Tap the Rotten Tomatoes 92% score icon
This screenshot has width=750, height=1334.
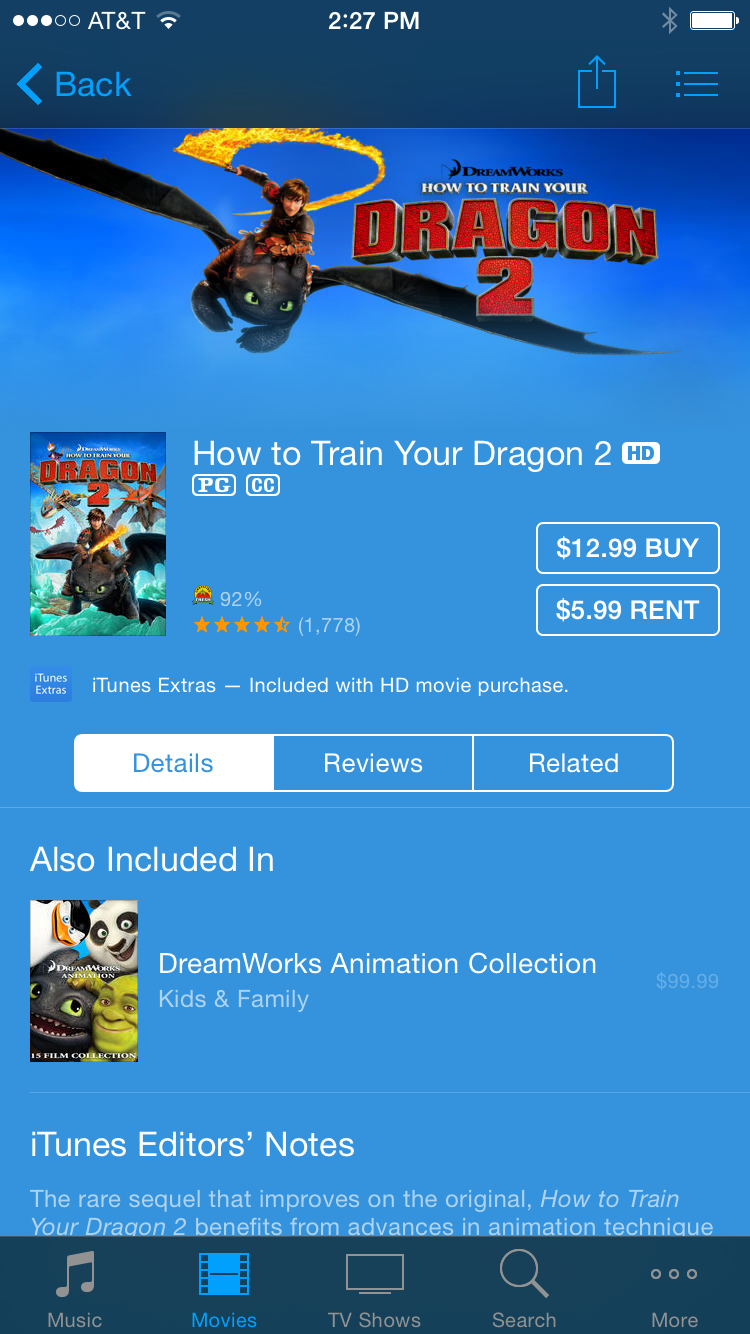tap(203, 598)
